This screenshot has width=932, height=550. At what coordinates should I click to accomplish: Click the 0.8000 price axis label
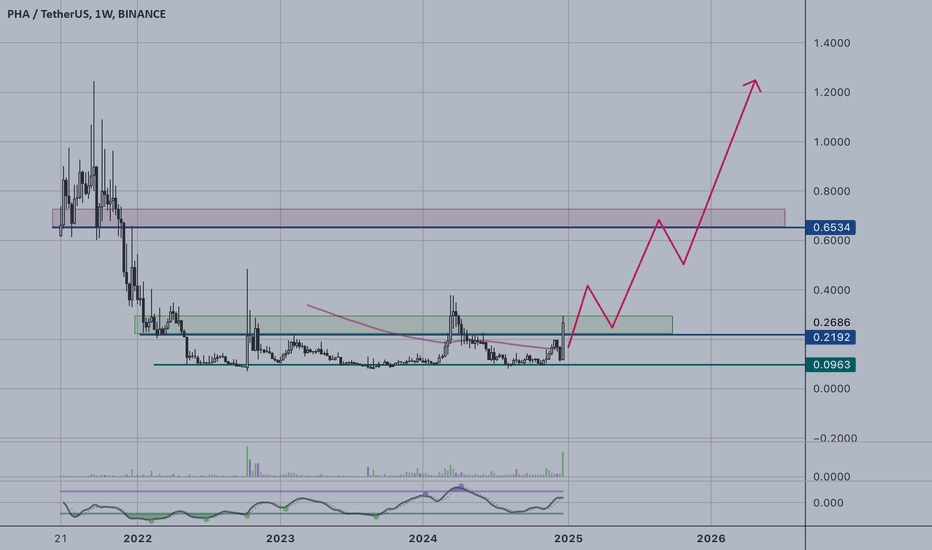tap(832, 191)
